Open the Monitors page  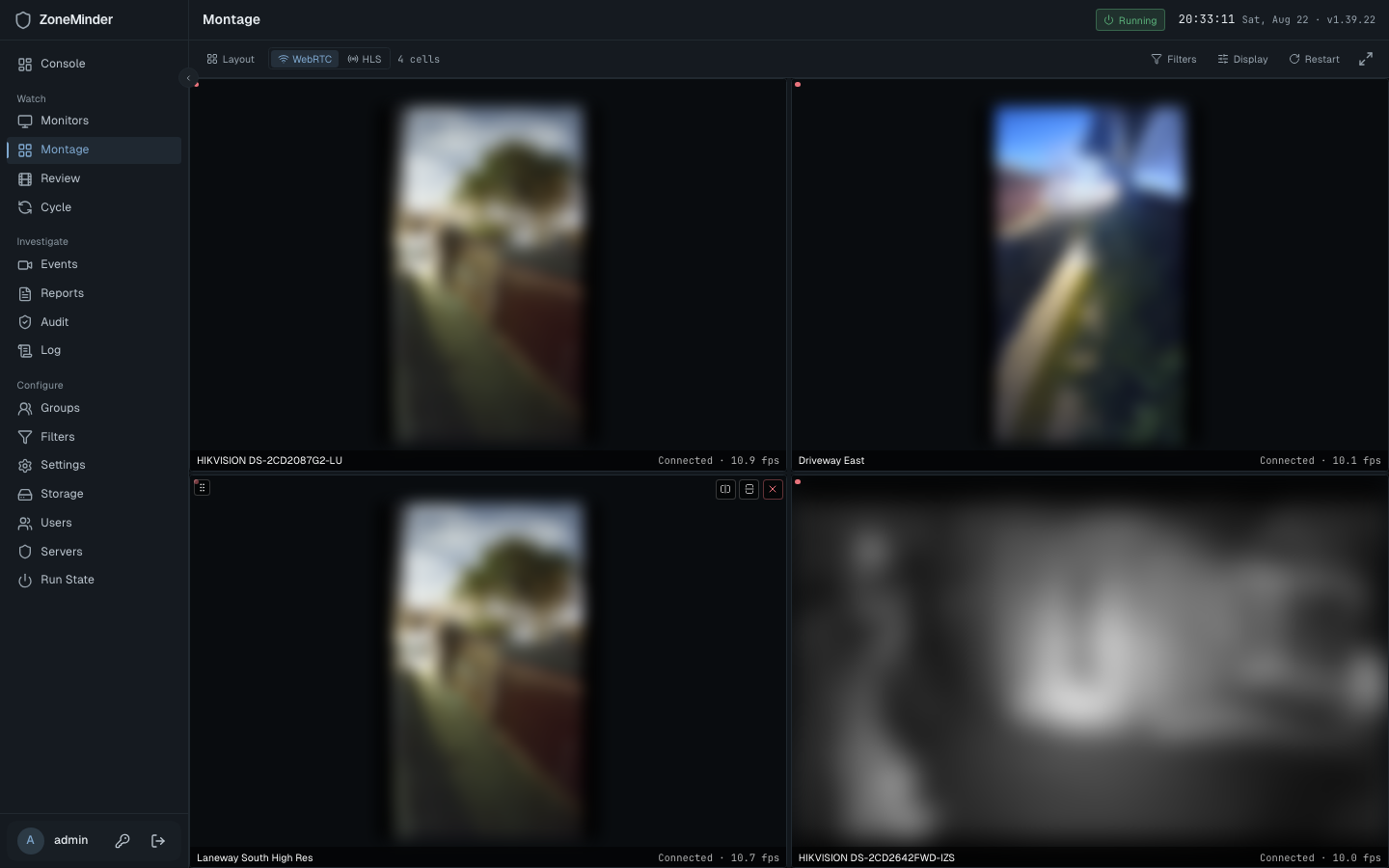[x=94, y=121]
